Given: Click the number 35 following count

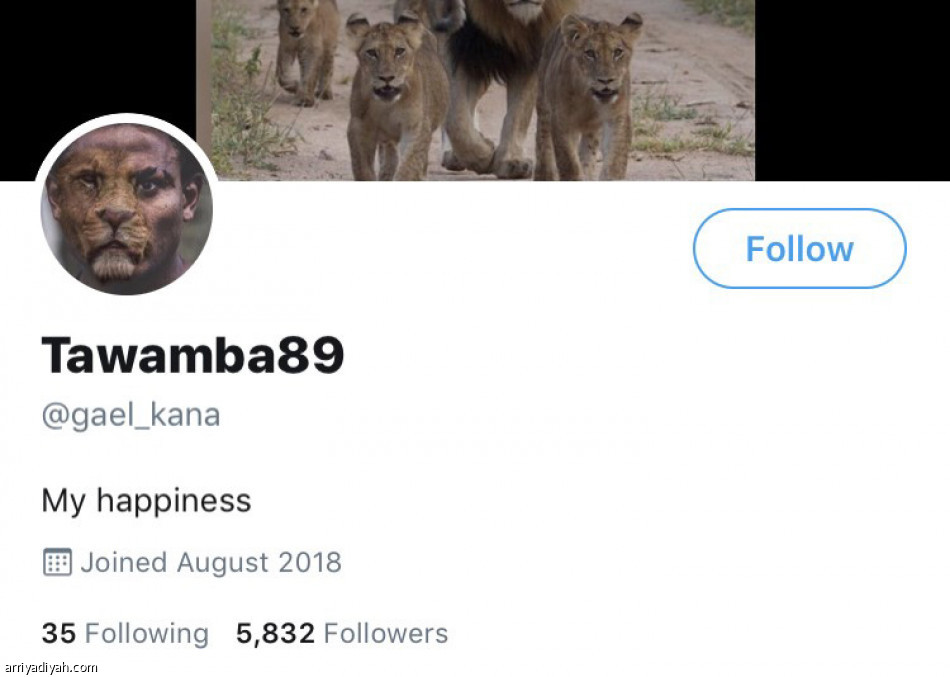Looking at the screenshot, I should (58, 633).
